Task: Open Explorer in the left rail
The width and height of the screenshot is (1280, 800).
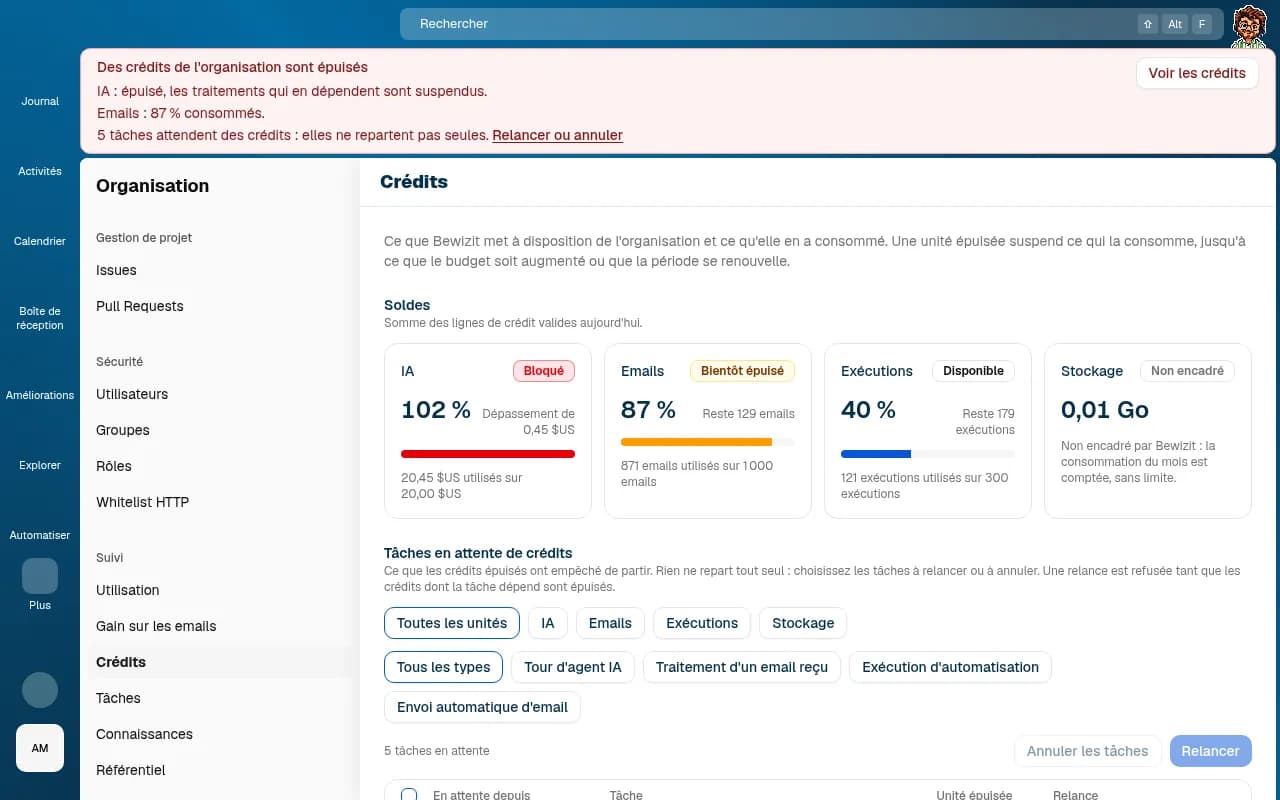Action: (40, 465)
